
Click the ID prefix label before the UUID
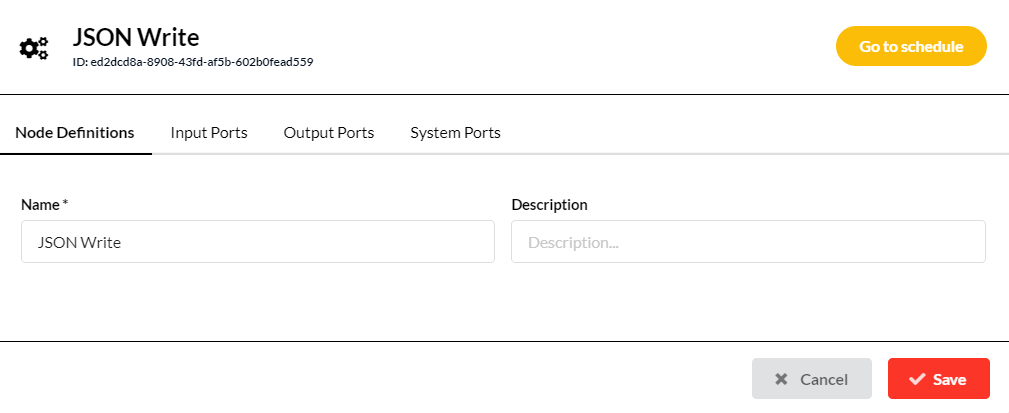point(80,62)
